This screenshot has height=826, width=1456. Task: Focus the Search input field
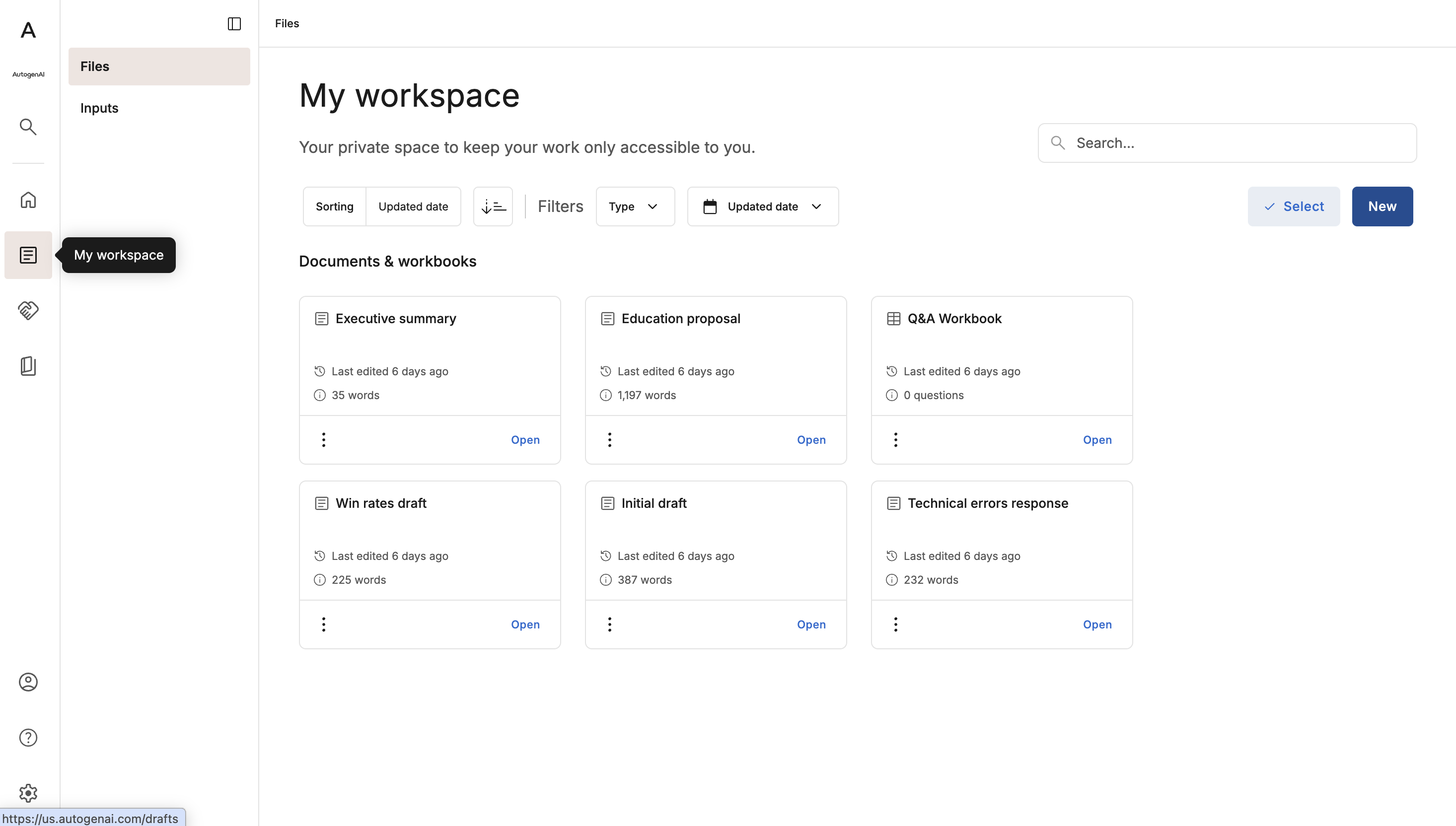coord(1227,143)
